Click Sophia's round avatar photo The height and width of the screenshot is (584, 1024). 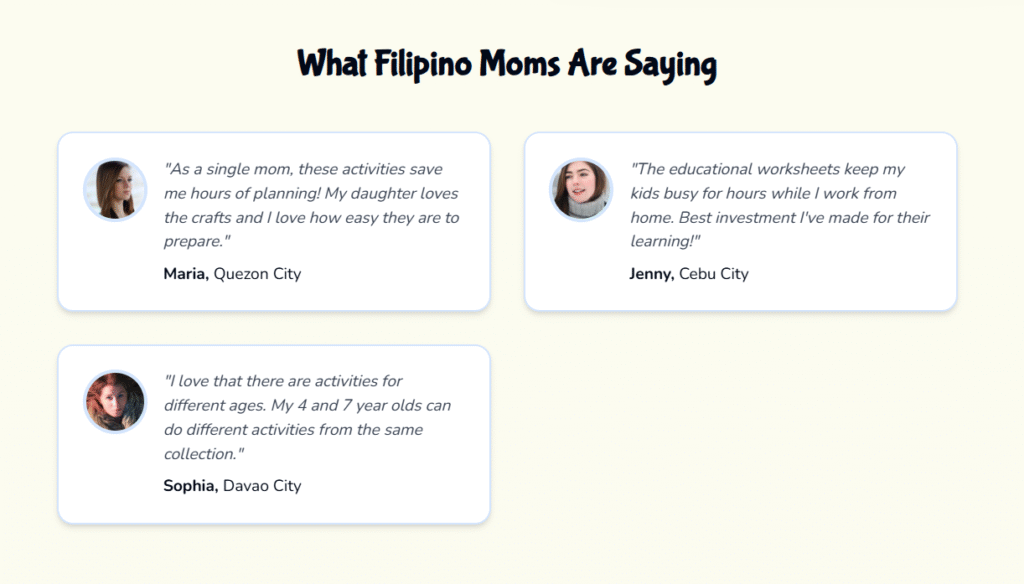pyautogui.click(x=115, y=402)
